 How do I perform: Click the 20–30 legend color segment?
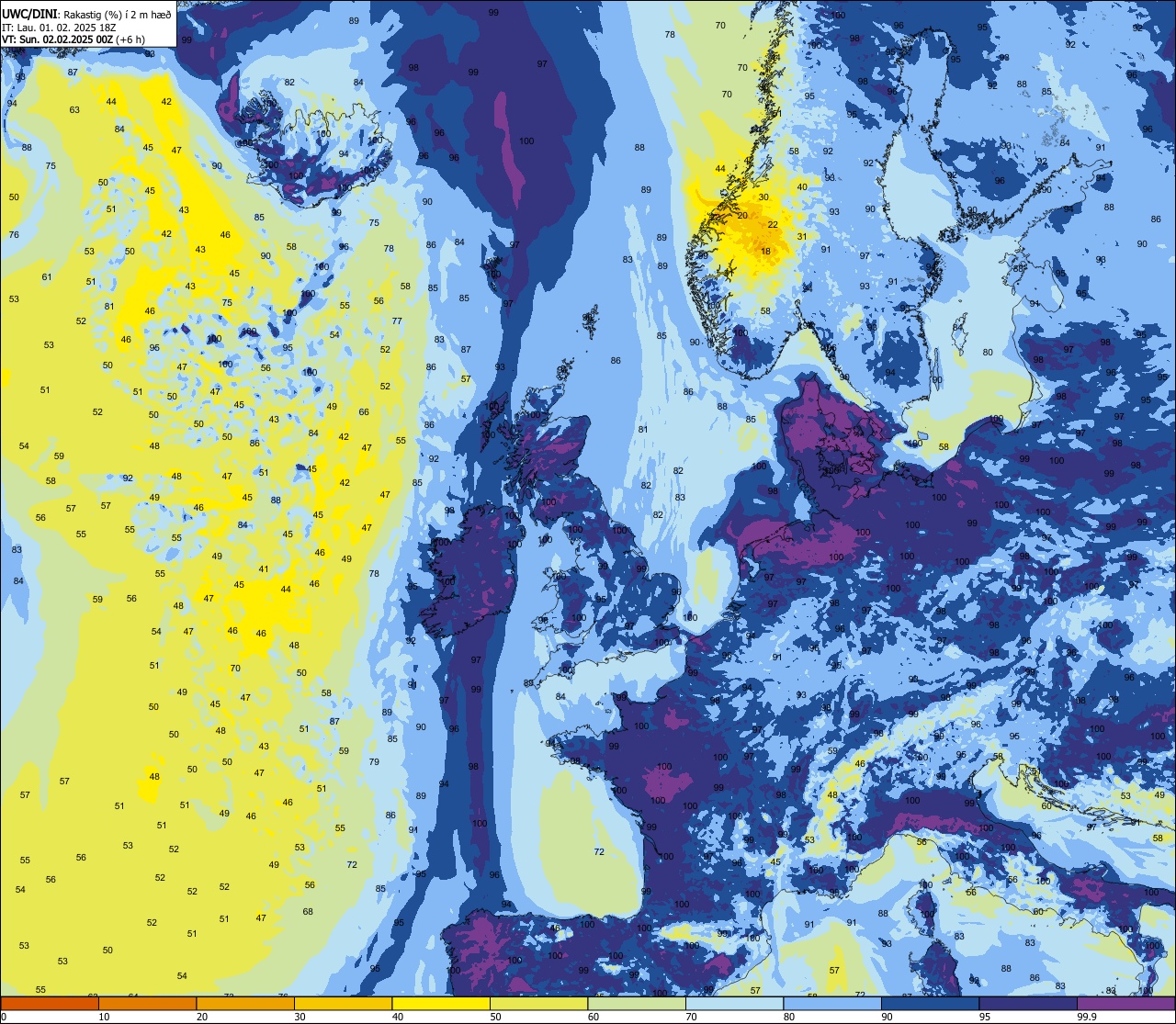click(245, 1003)
